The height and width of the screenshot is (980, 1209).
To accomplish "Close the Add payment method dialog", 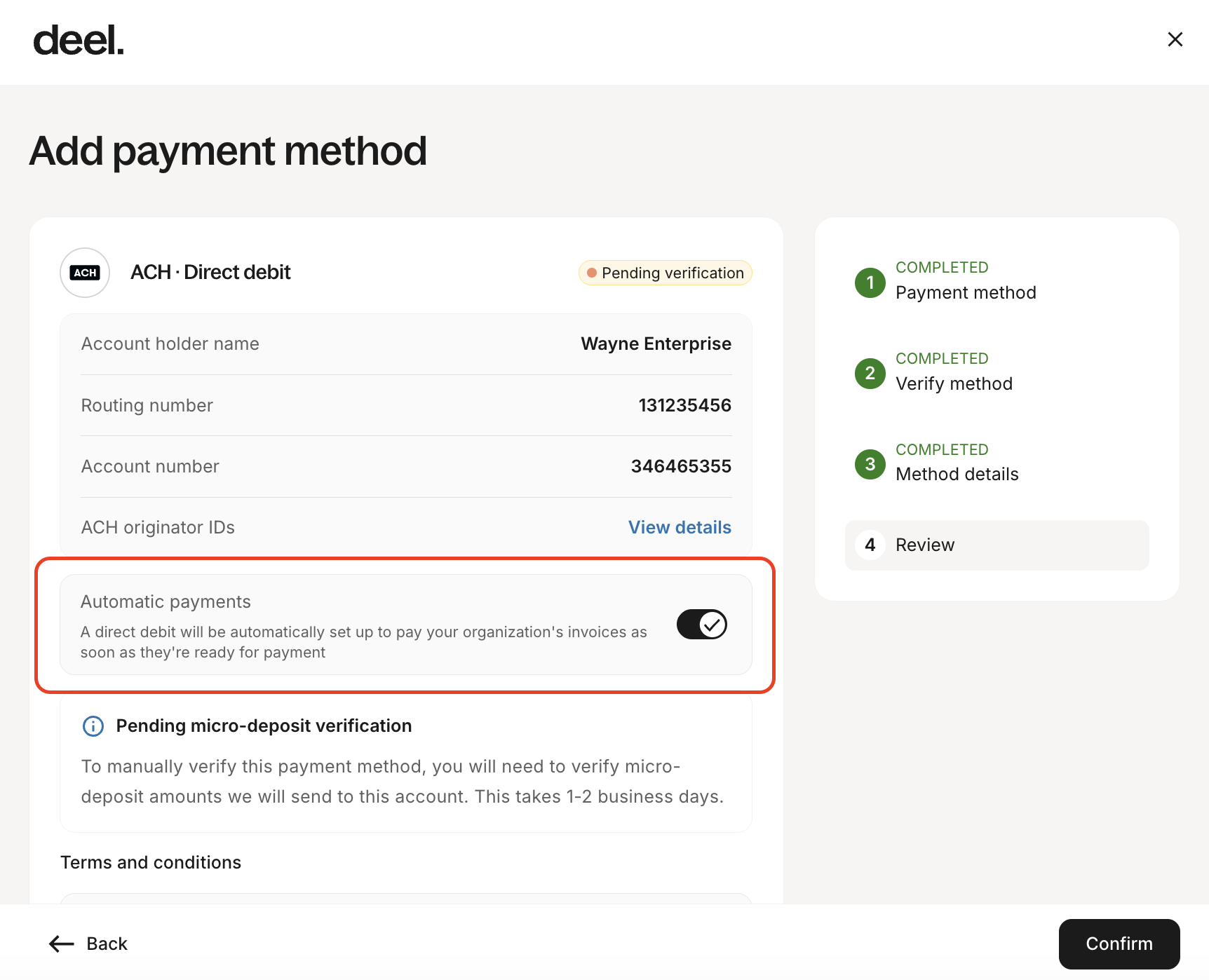I will pyautogui.click(x=1175, y=39).
